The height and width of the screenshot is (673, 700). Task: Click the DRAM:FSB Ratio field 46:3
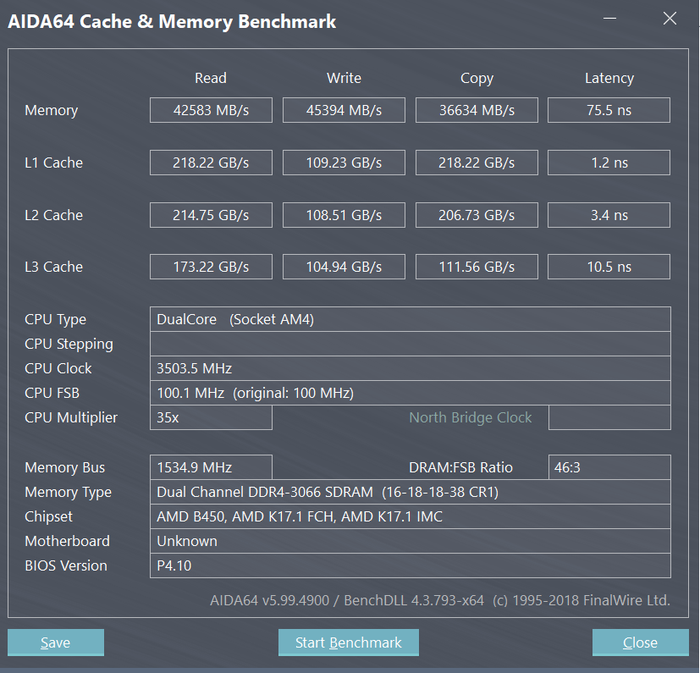[x=609, y=467]
